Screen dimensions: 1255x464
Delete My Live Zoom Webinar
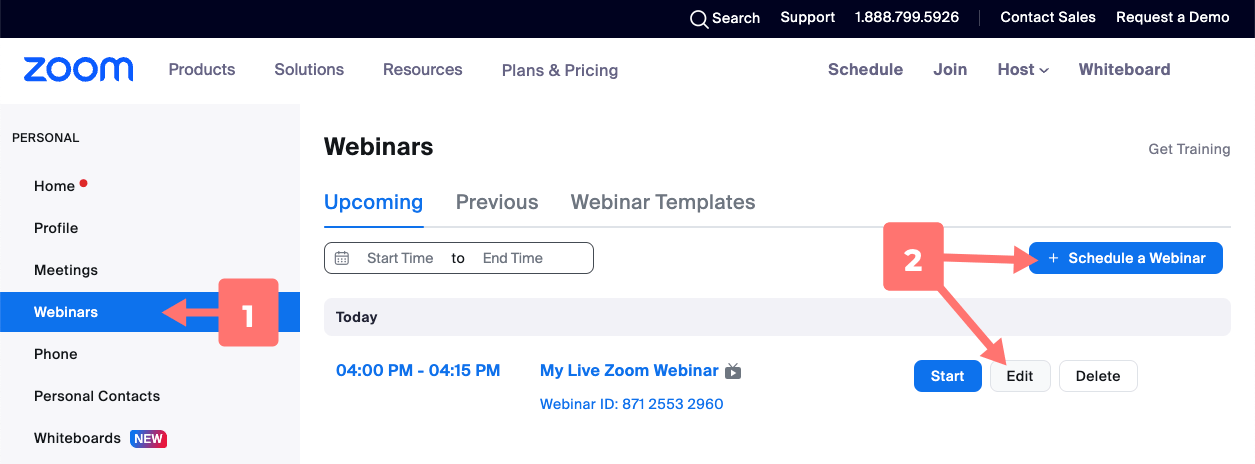click(1098, 376)
